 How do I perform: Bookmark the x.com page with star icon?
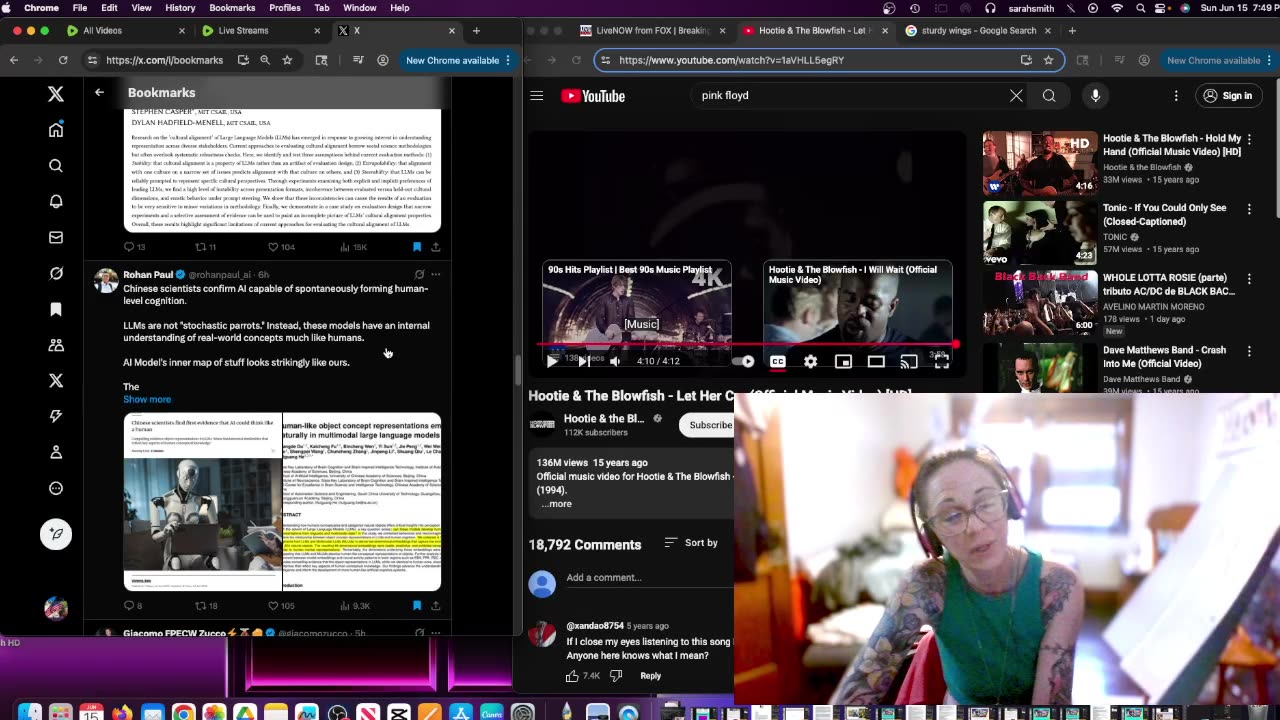287,60
